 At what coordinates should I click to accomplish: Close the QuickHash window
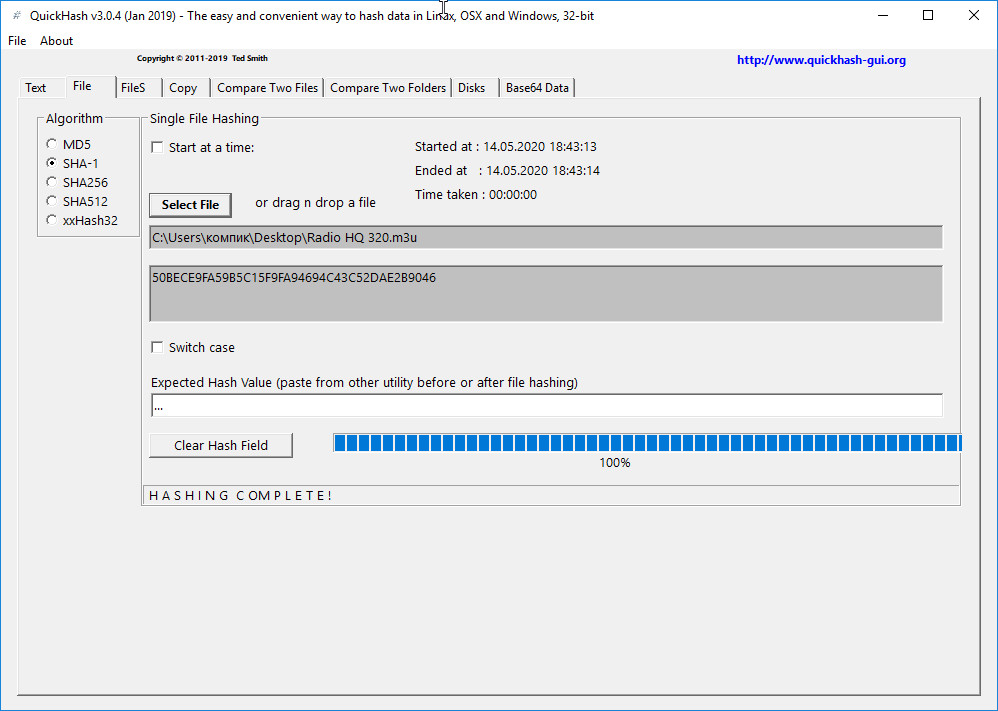coord(974,16)
